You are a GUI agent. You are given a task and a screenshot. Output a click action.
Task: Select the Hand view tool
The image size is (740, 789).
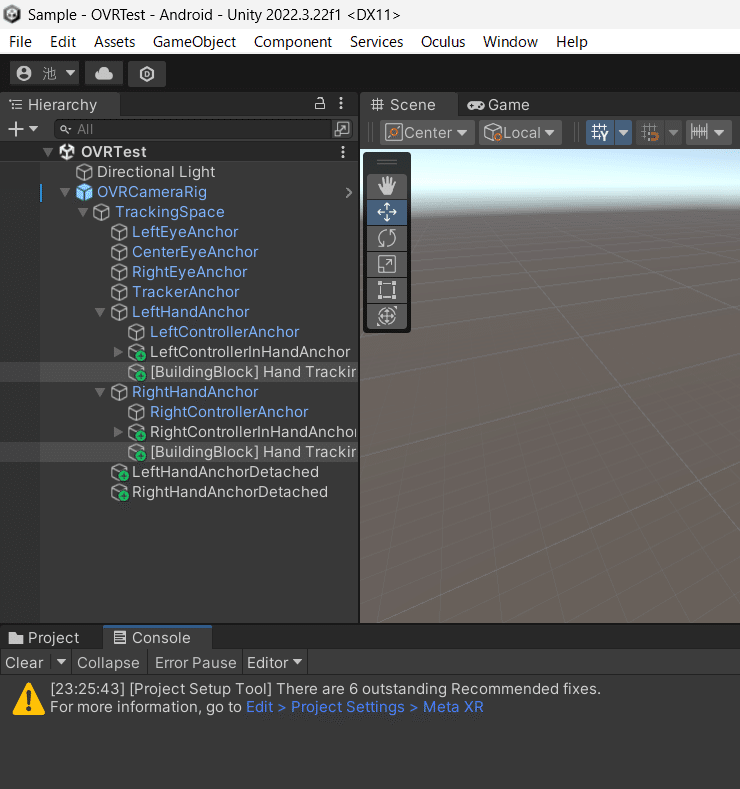[386, 186]
